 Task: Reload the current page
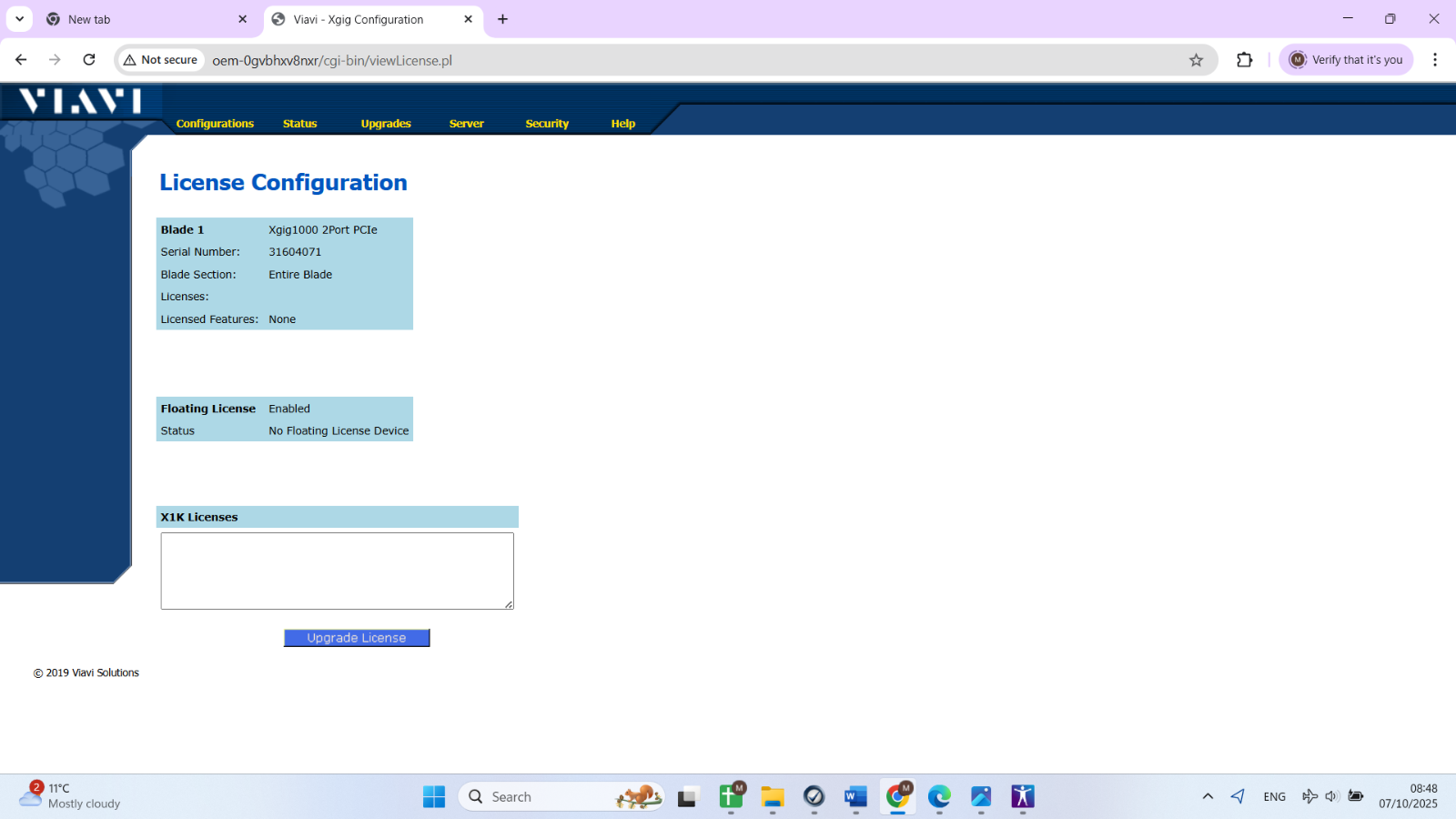tap(89, 60)
